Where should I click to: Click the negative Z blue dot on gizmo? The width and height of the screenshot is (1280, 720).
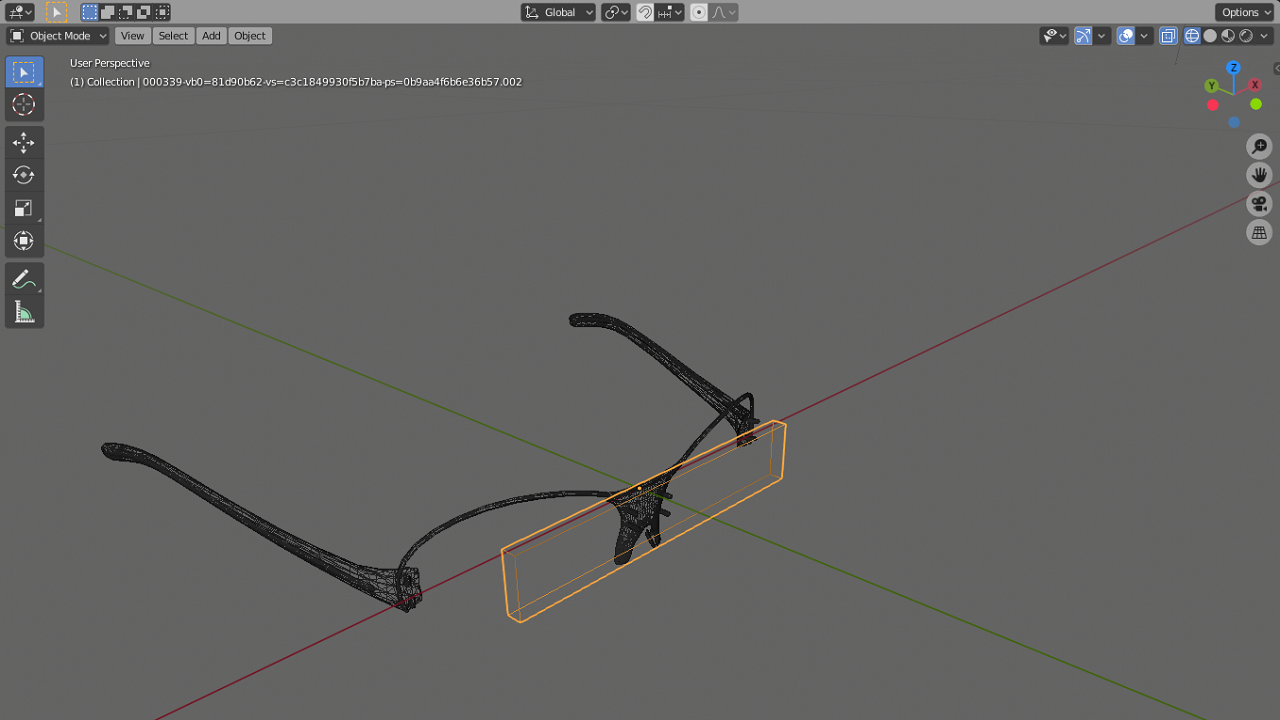coord(1234,122)
